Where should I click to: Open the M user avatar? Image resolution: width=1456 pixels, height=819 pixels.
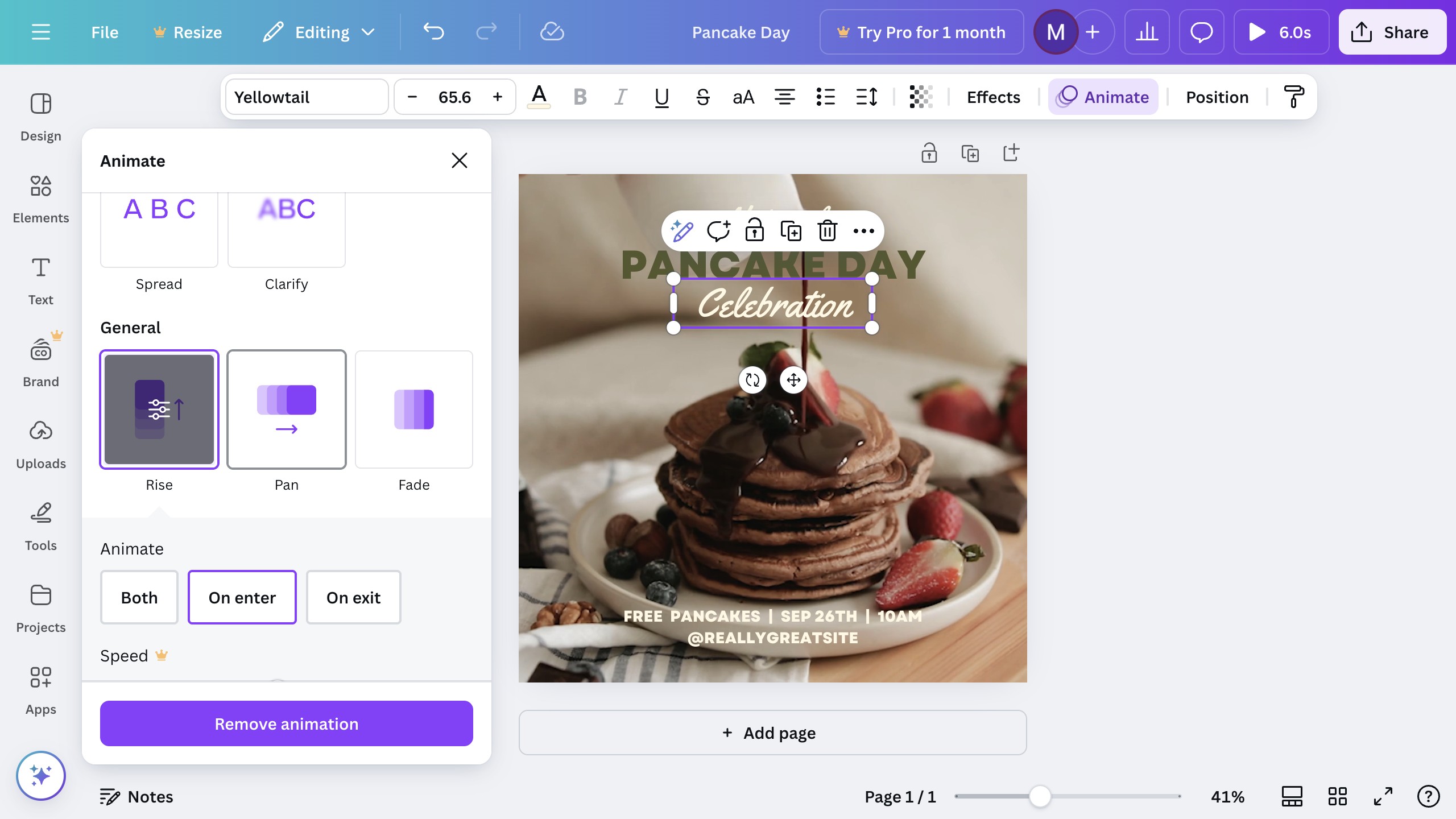[1056, 32]
